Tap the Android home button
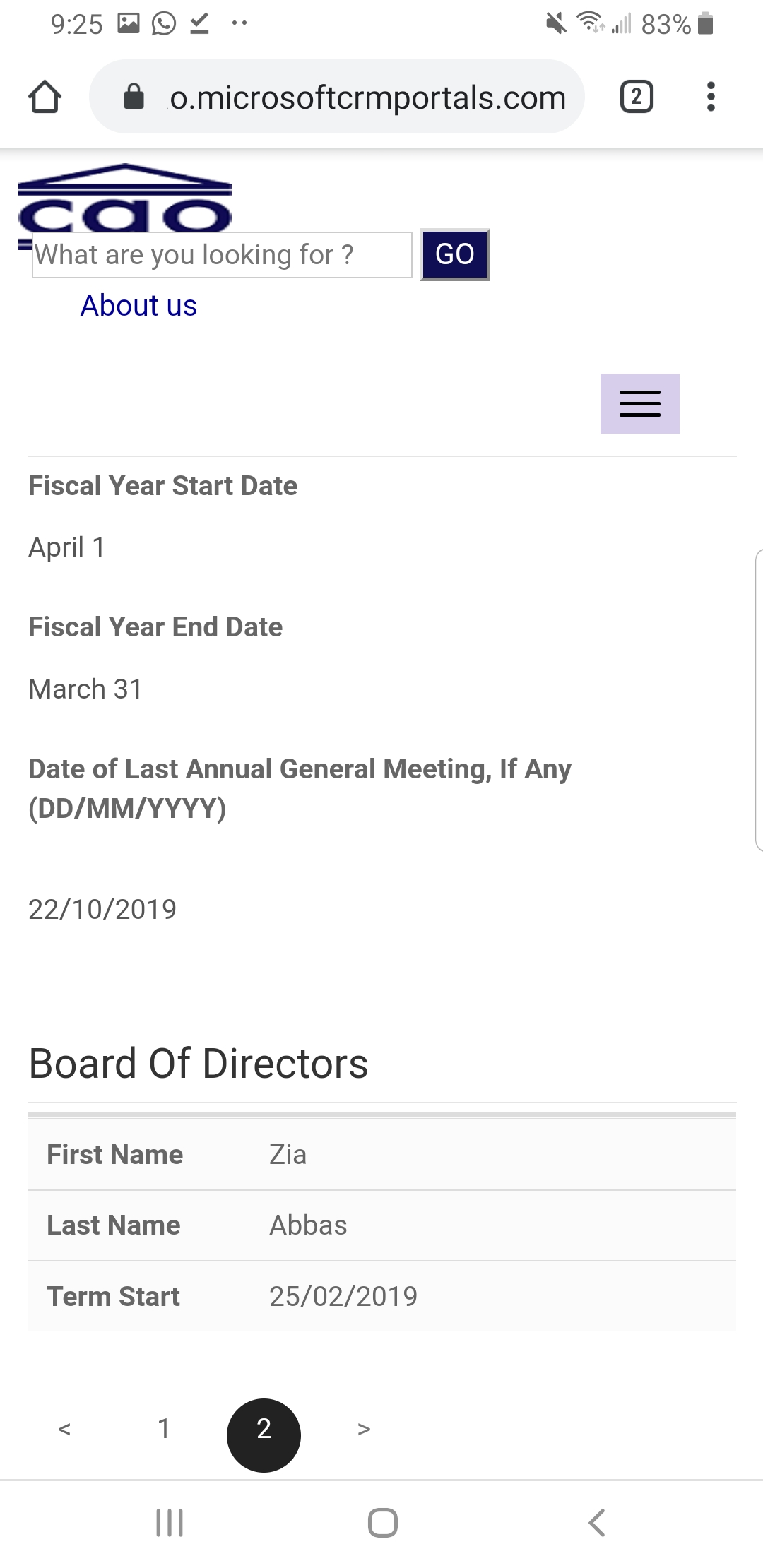The height and width of the screenshot is (1568, 763). [382, 1523]
